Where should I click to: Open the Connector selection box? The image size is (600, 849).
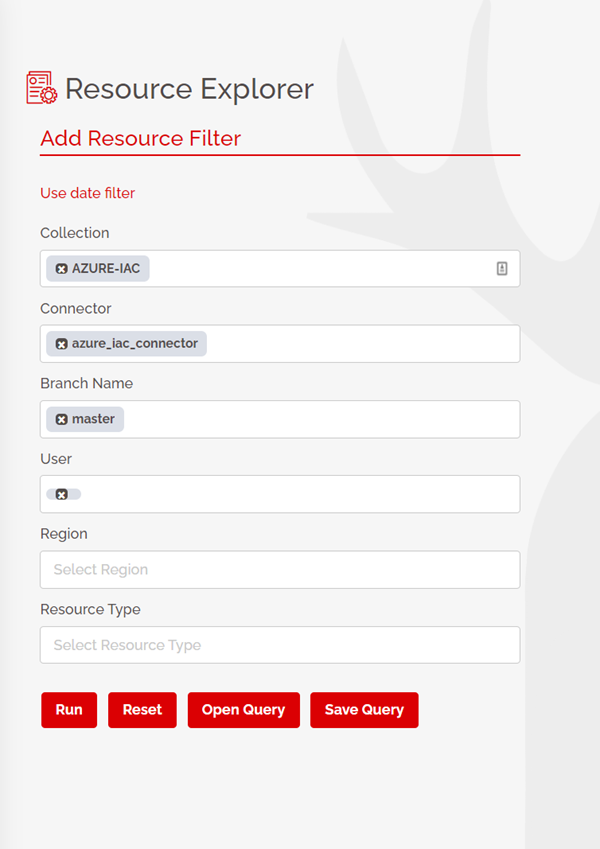[x=360, y=344]
